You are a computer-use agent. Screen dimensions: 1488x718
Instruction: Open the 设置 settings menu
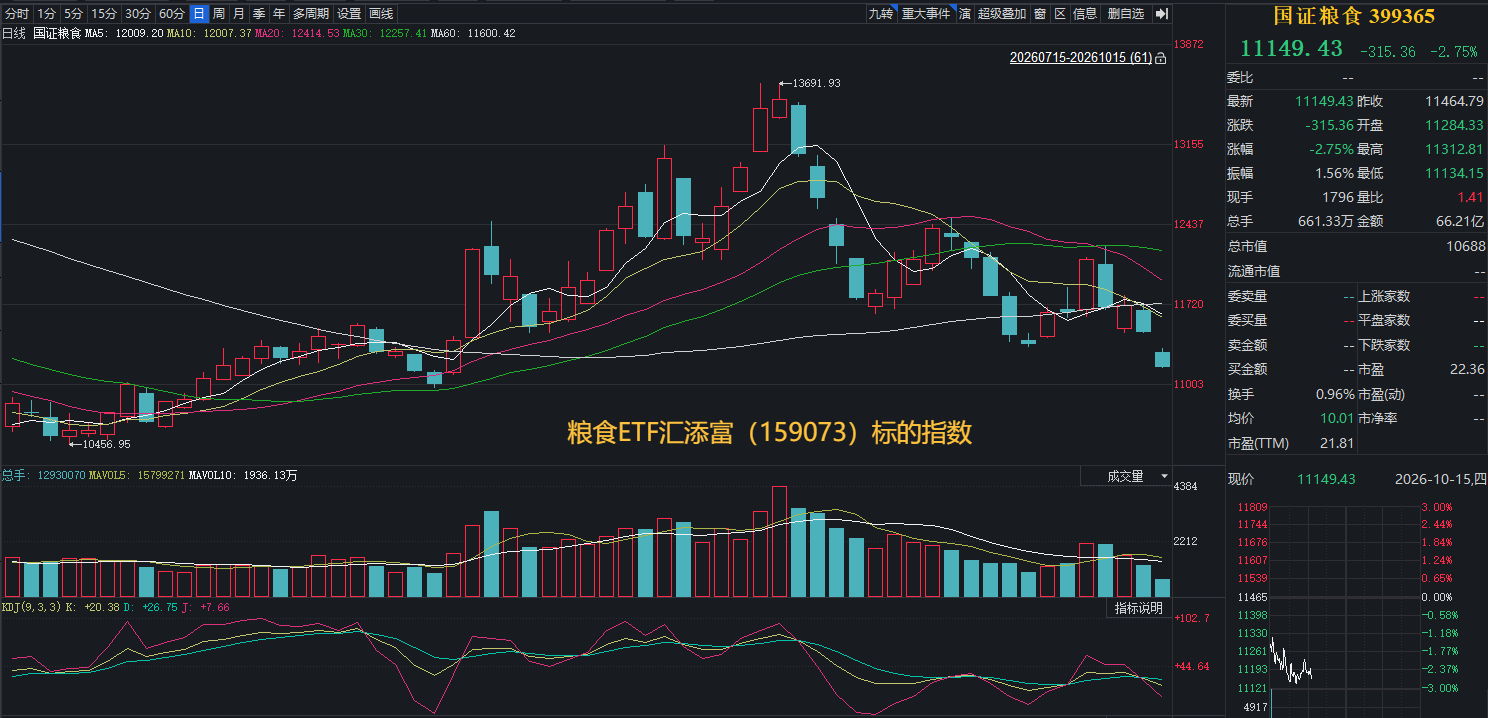[349, 14]
